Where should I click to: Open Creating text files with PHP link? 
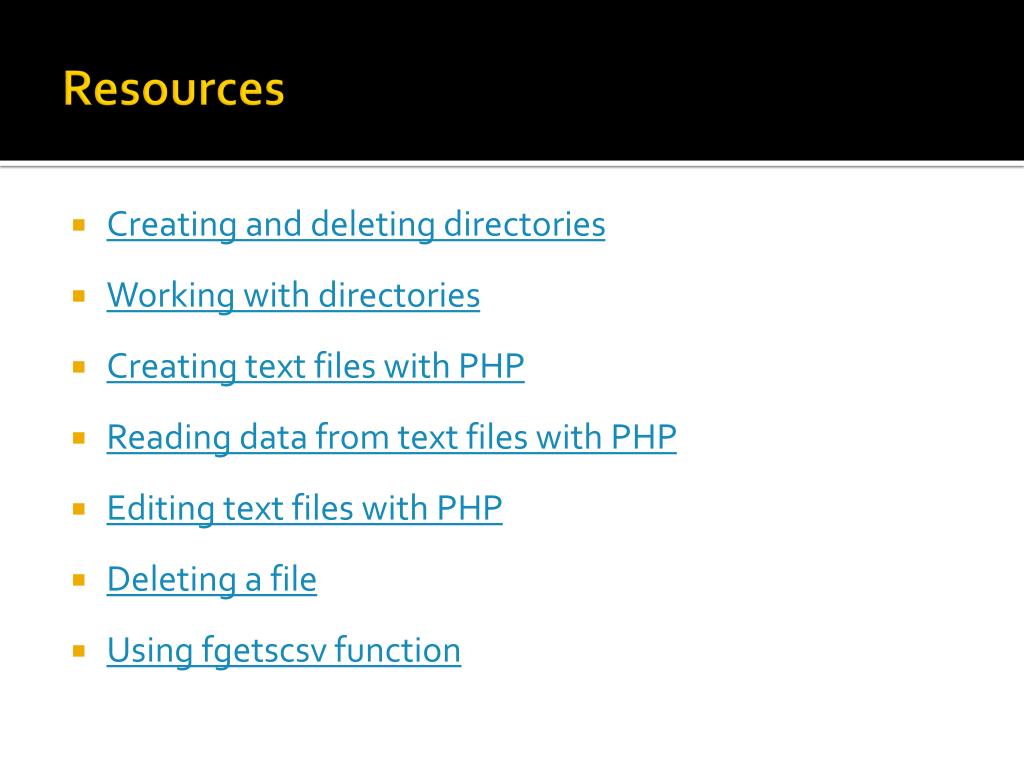315,366
